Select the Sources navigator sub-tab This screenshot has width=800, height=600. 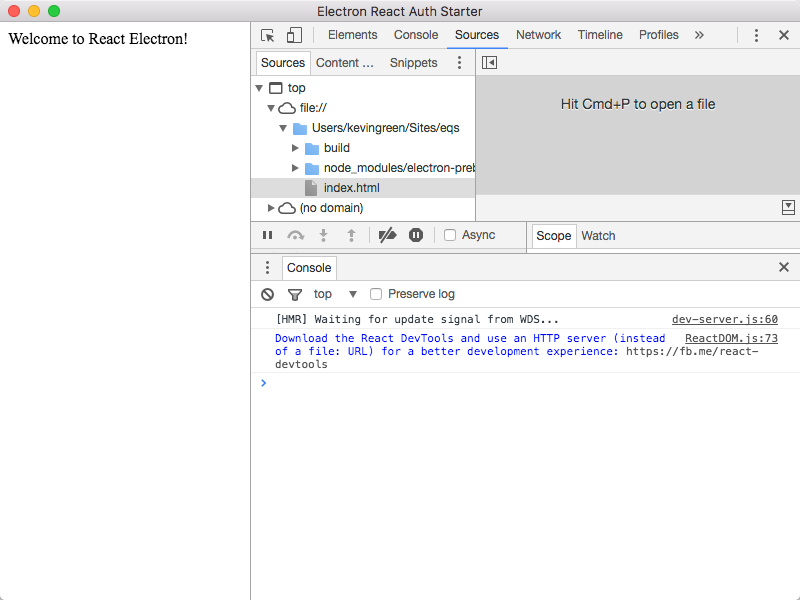point(283,63)
